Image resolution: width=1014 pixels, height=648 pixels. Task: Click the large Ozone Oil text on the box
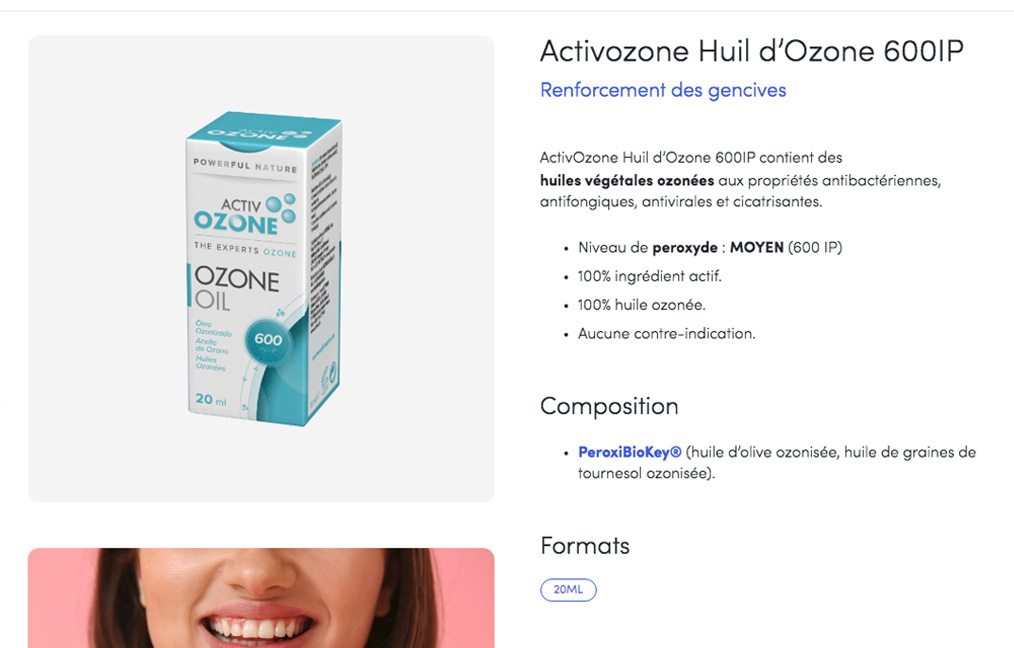coord(237,288)
